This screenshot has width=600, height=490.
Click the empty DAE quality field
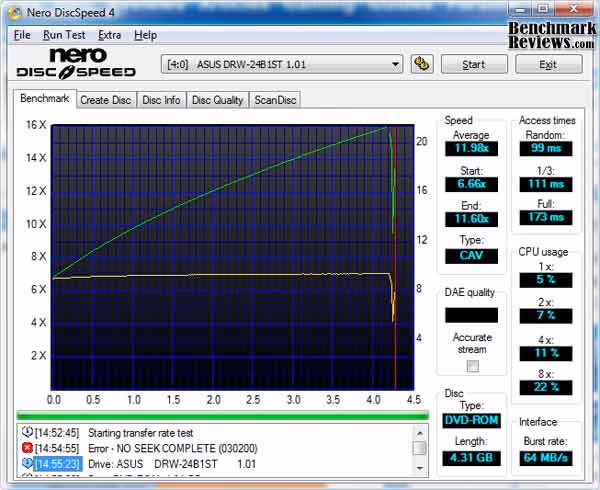pyautogui.click(x=471, y=315)
